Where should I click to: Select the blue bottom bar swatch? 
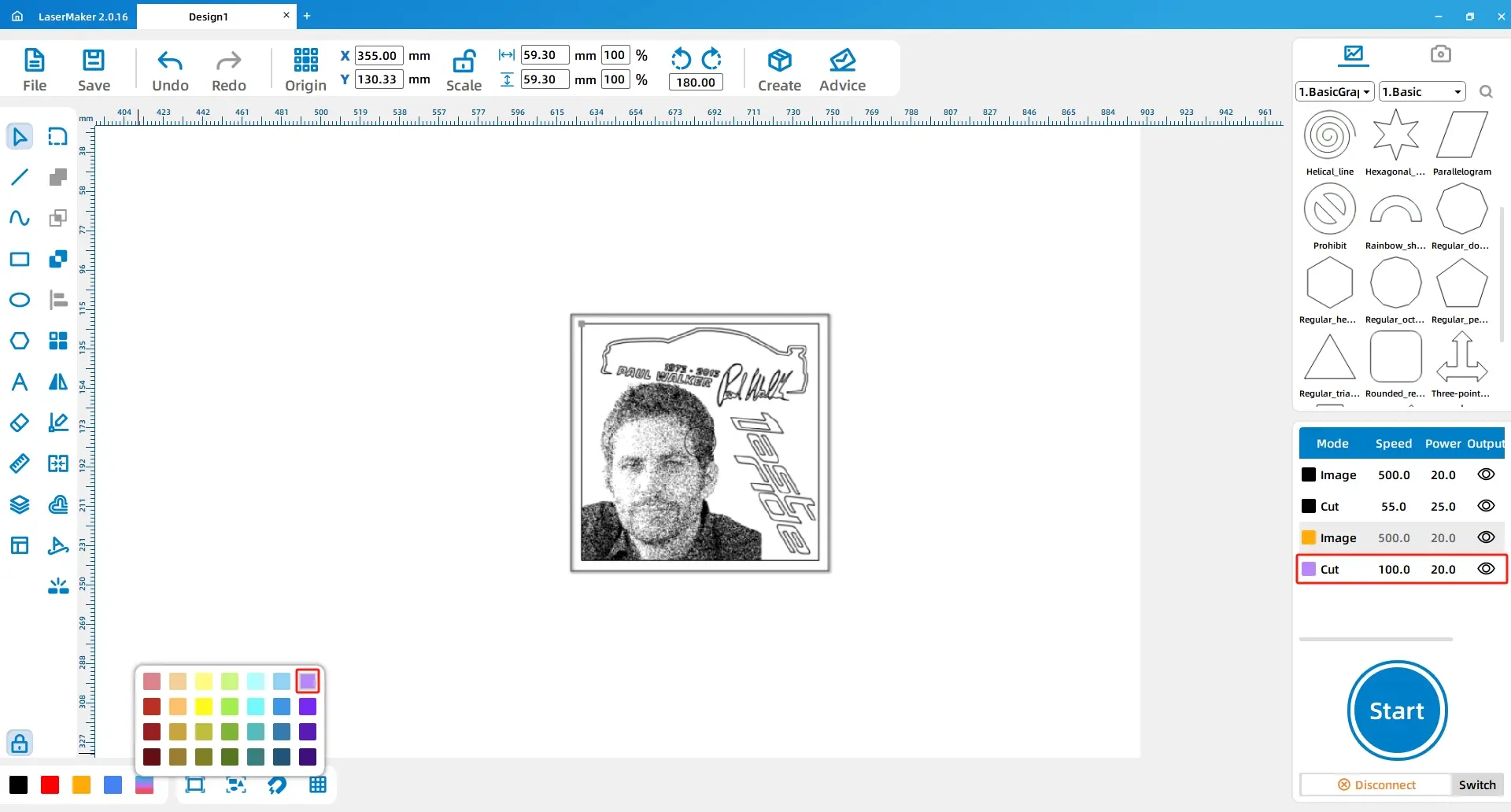(113, 784)
